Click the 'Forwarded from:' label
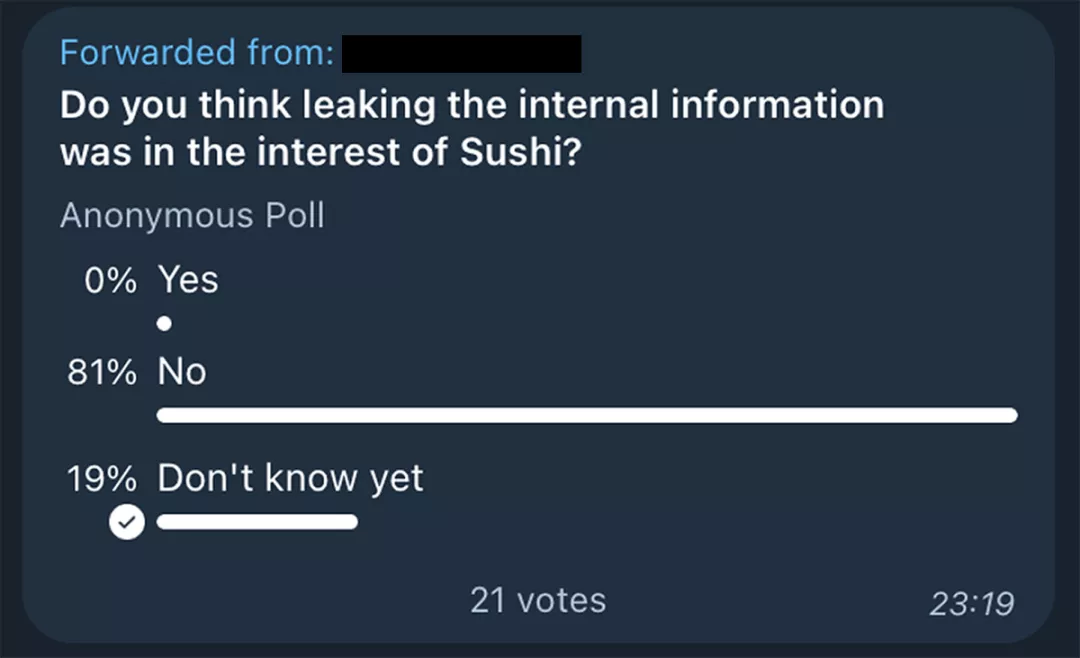This screenshot has height=658, width=1080. tap(197, 52)
